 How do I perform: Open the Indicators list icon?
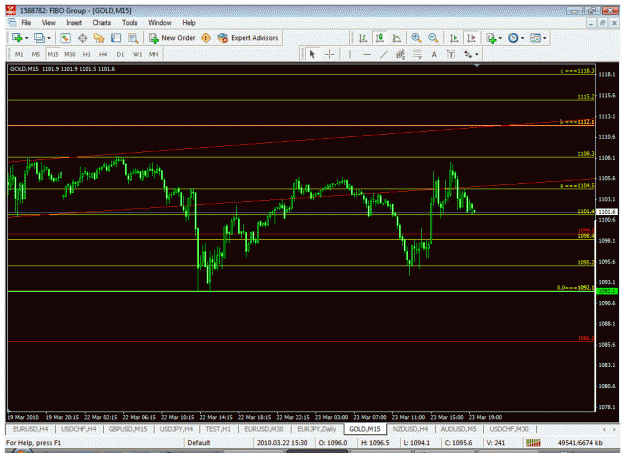[x=491, y=38]
